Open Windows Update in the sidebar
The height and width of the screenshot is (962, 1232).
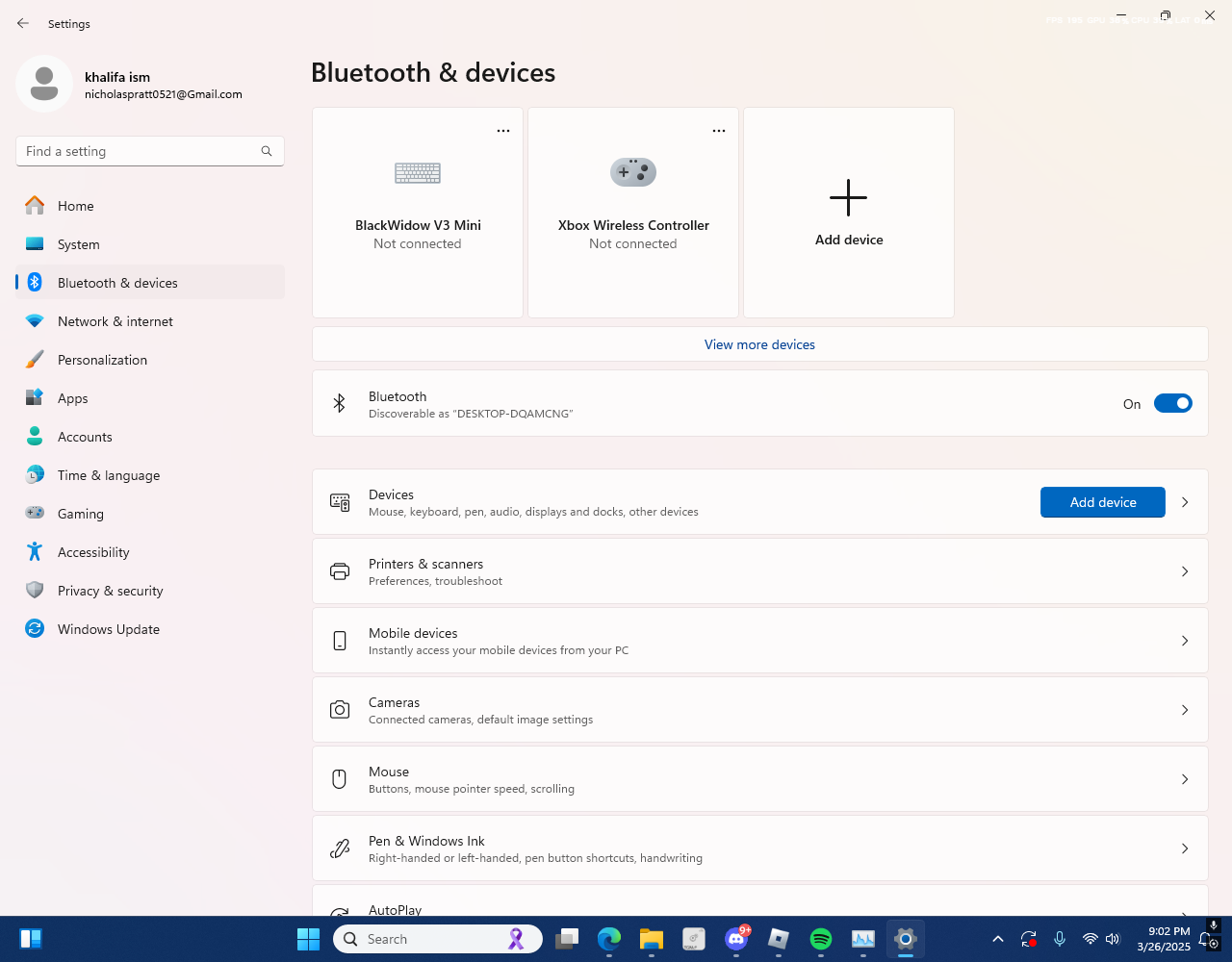(150, 629)
